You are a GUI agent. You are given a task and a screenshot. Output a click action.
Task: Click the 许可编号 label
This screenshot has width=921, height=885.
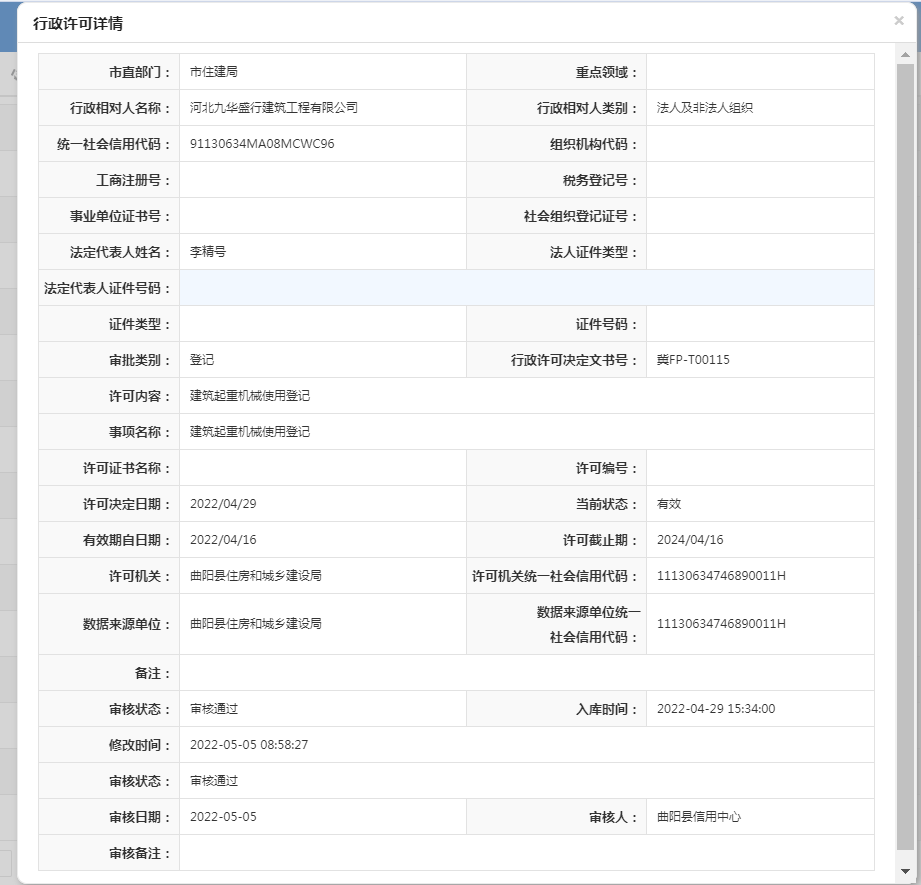coord(607,468)
